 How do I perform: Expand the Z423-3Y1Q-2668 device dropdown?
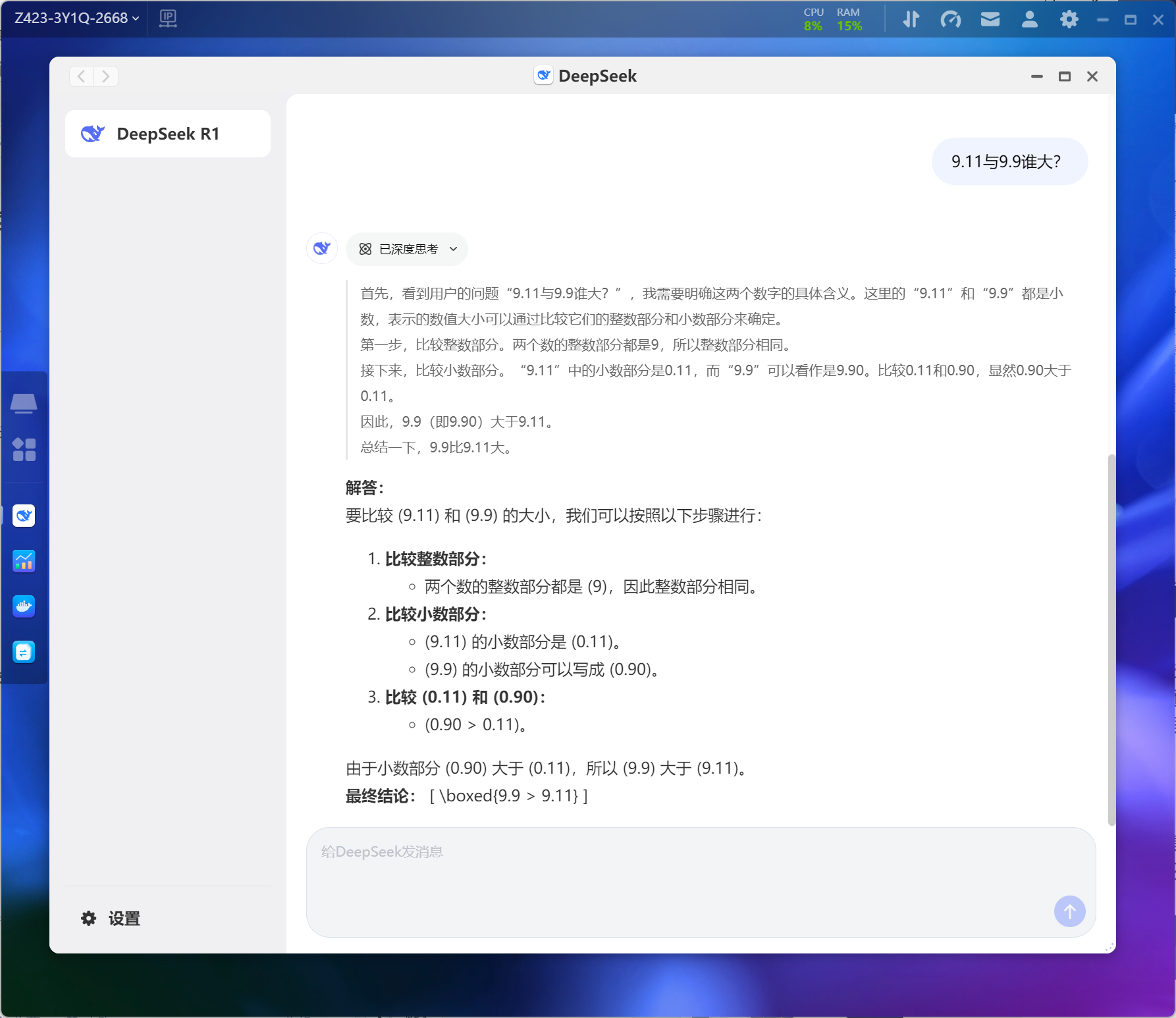(x=76, y=18)
